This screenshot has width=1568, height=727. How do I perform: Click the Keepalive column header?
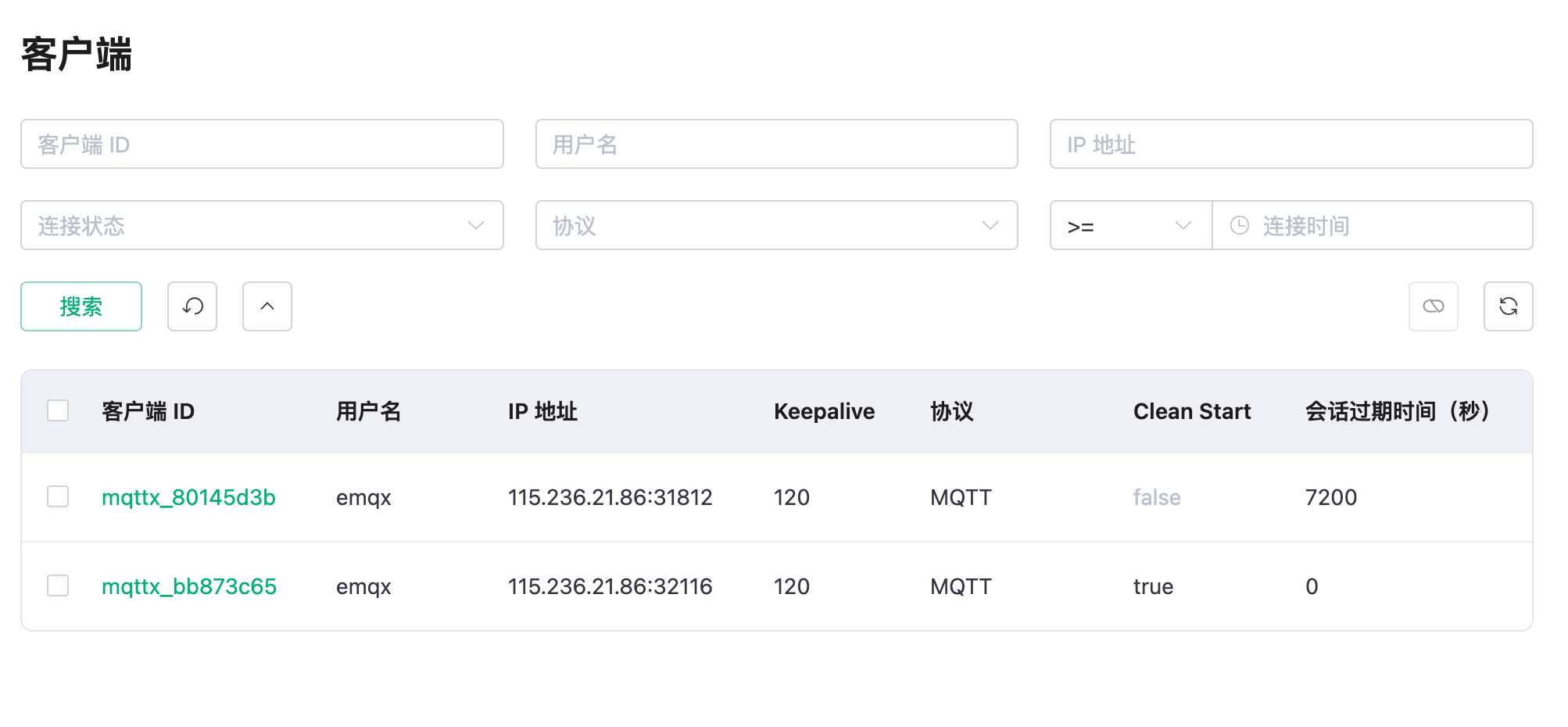(x=824, y=411)
